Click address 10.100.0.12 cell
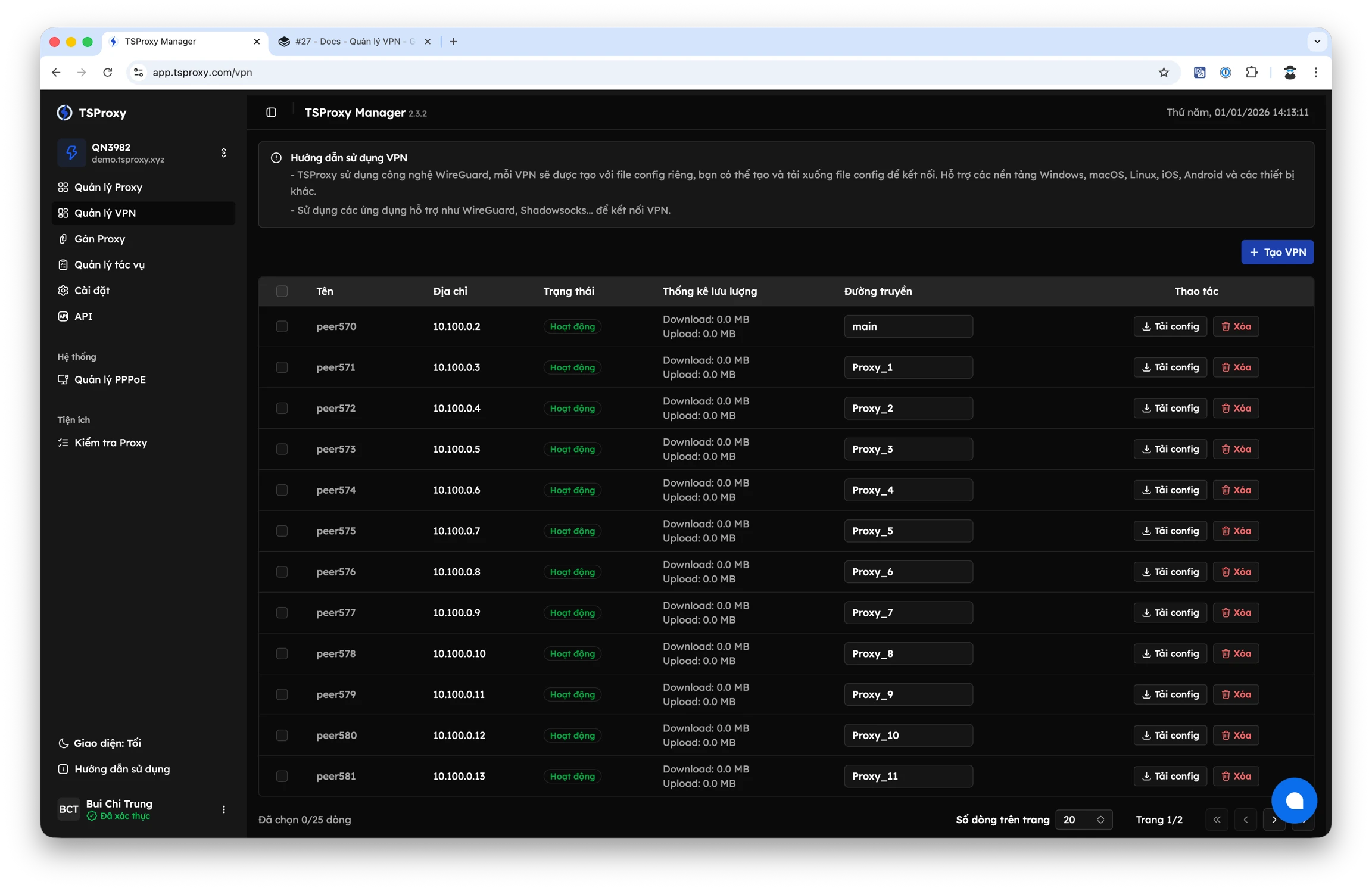Viewport: 1372px width, 891px height. pos(459,735)
